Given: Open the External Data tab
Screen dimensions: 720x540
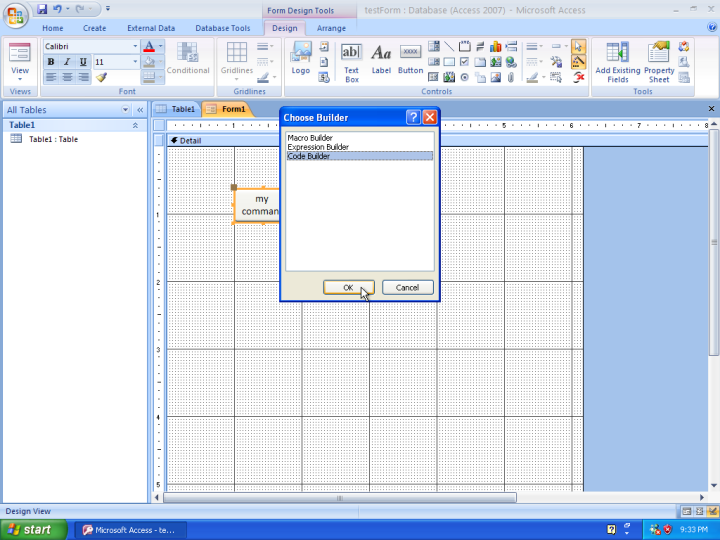Looking at the screenshot, I should [x=151, y=28].
